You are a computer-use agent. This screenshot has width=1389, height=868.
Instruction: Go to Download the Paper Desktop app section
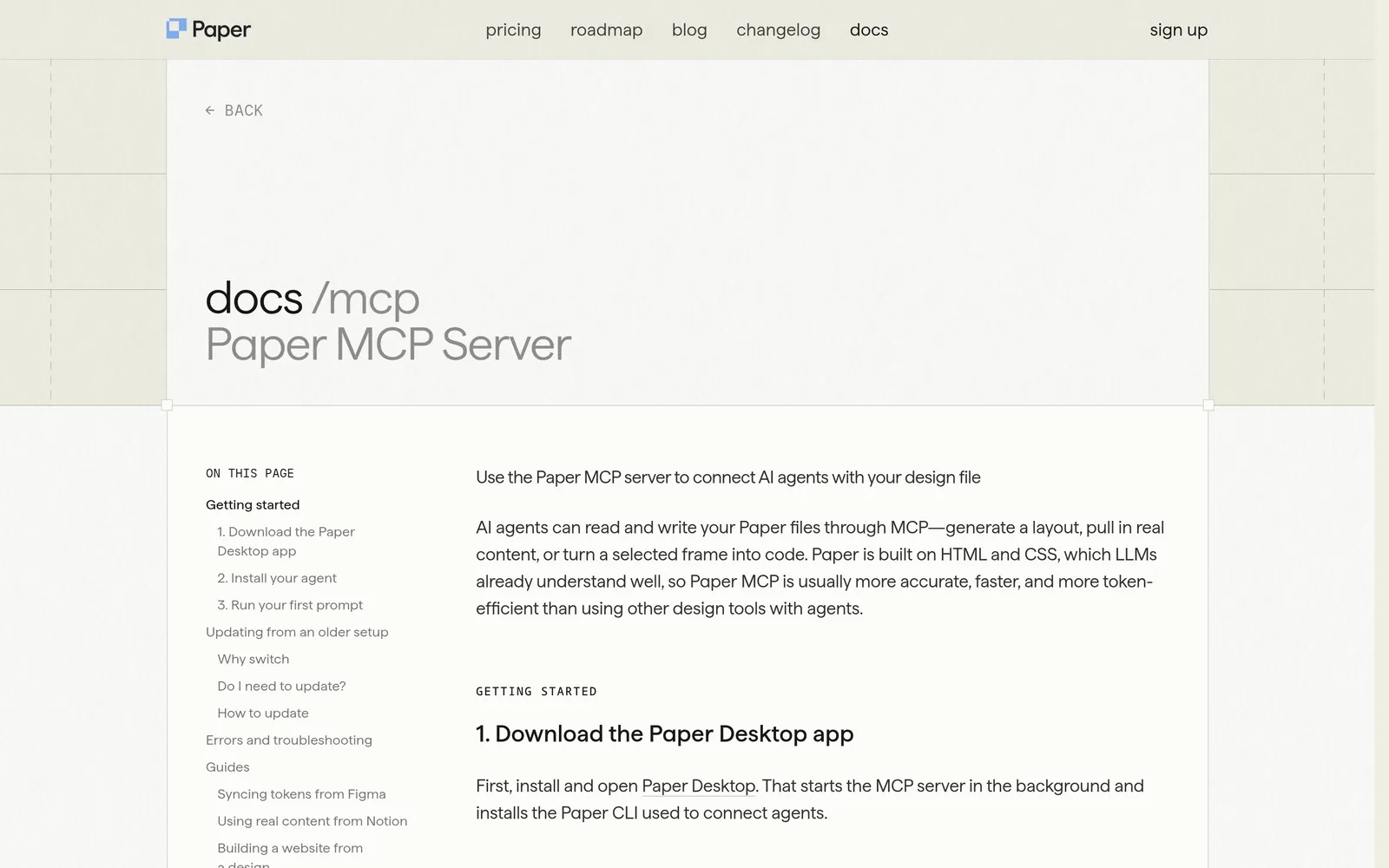pyautogui.click(x=286, y=541)
